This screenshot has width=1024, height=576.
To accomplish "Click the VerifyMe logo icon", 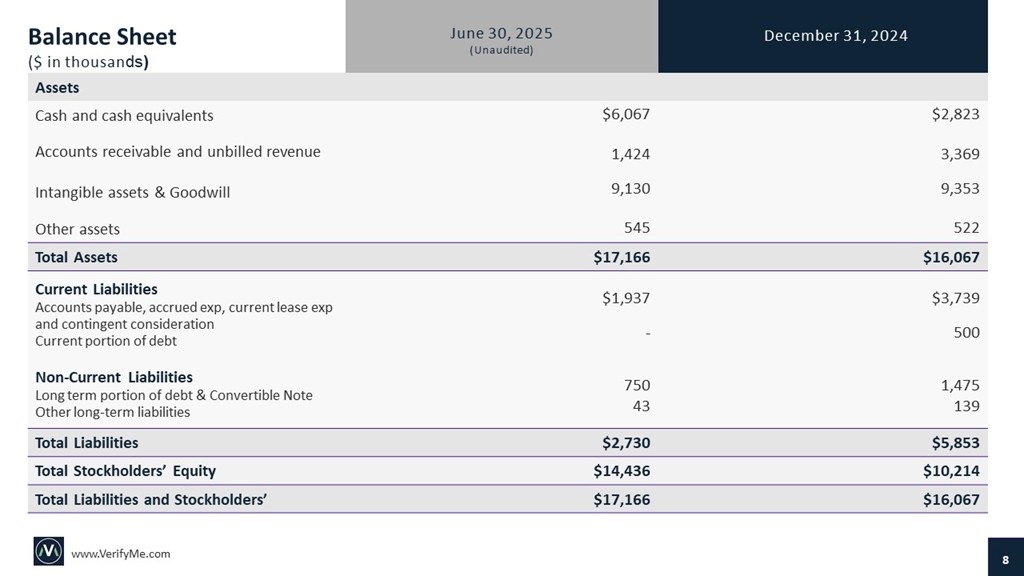I will click(49, 553).
